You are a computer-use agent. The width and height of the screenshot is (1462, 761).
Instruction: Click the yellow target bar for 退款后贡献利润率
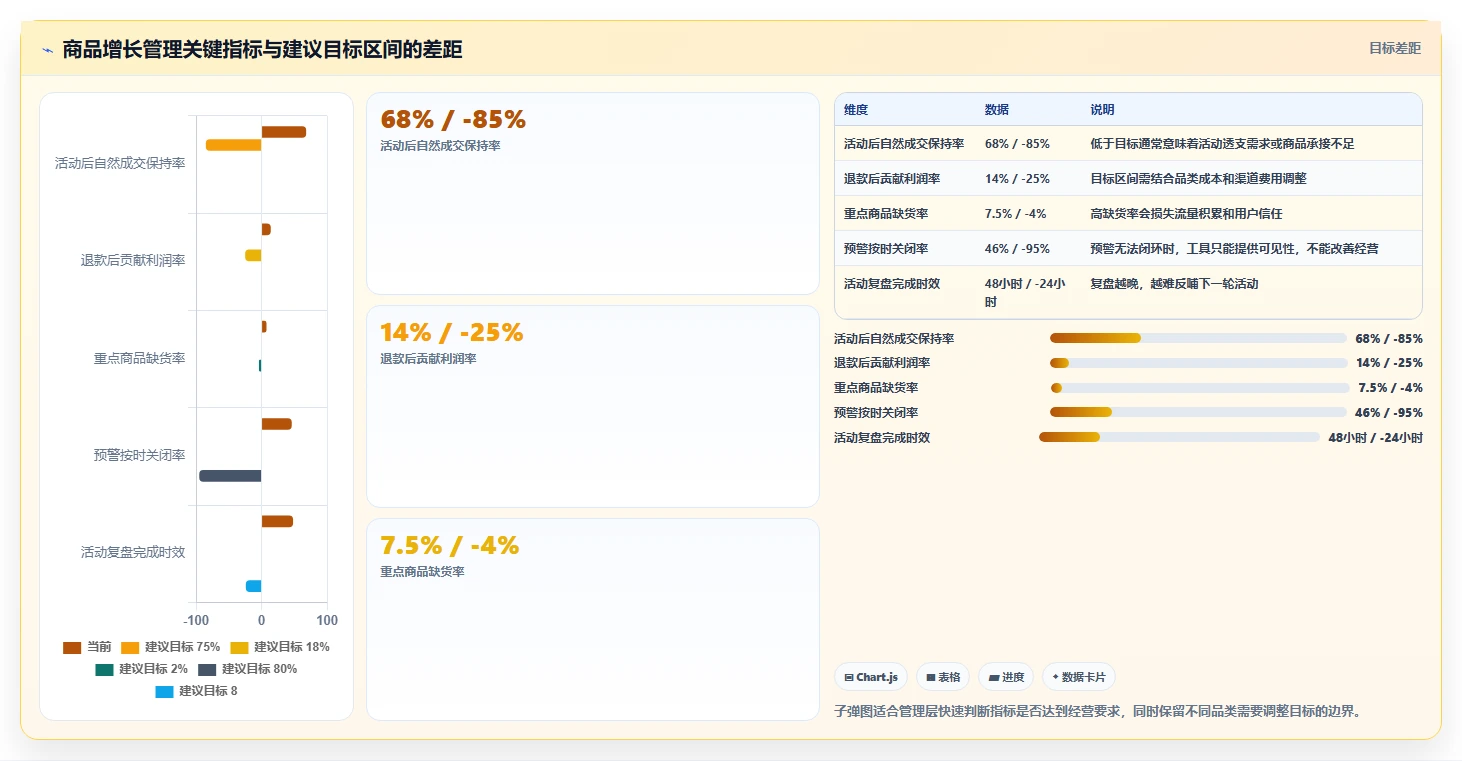click(254, 255)
